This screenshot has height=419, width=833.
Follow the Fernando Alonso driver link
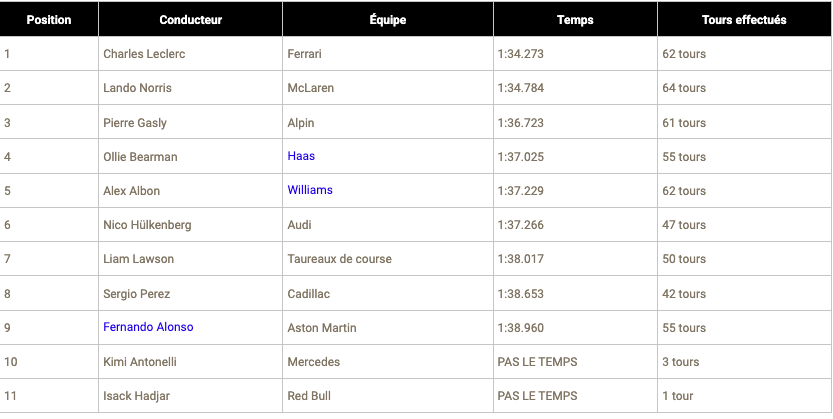[x=148, y=327]
